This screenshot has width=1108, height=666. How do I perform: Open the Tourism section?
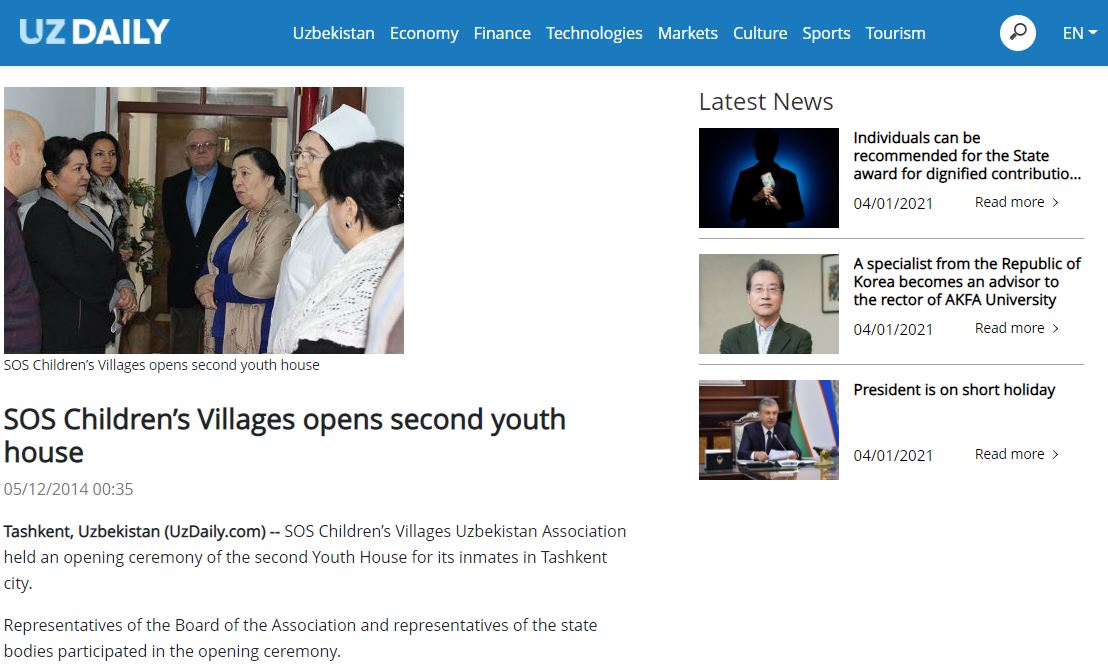tap(895, 33)
